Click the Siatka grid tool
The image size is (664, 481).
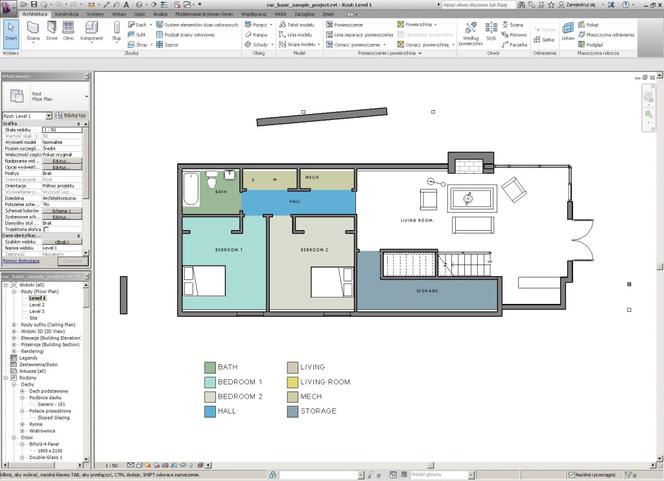click(x=544, y=39)
